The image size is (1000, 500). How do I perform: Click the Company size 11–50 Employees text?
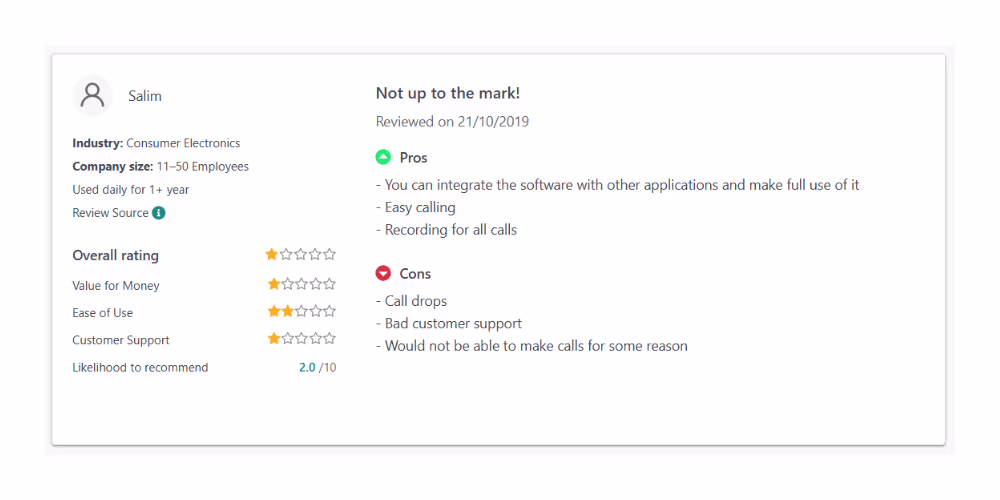160,166
